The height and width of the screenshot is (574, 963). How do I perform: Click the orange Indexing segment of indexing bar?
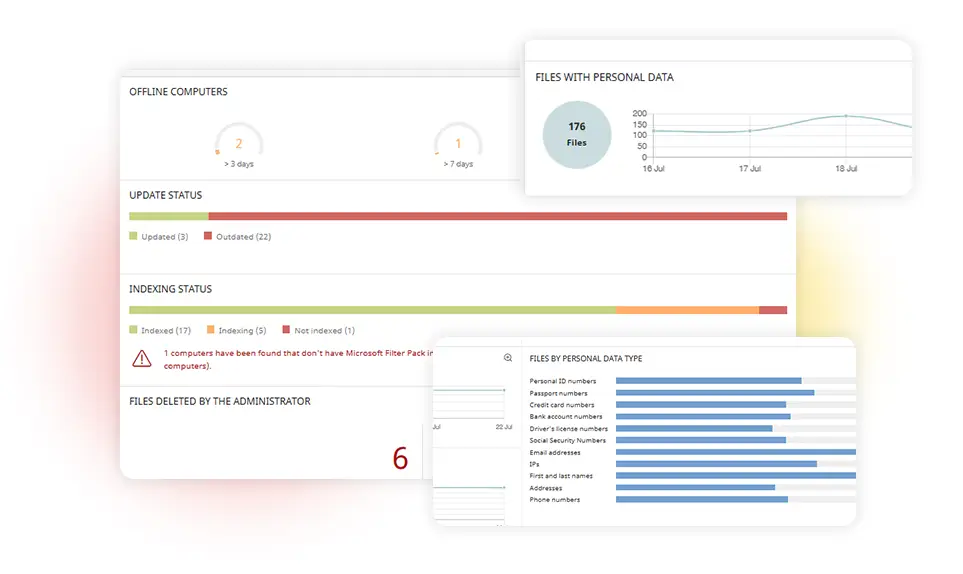[x=688, y=310]
